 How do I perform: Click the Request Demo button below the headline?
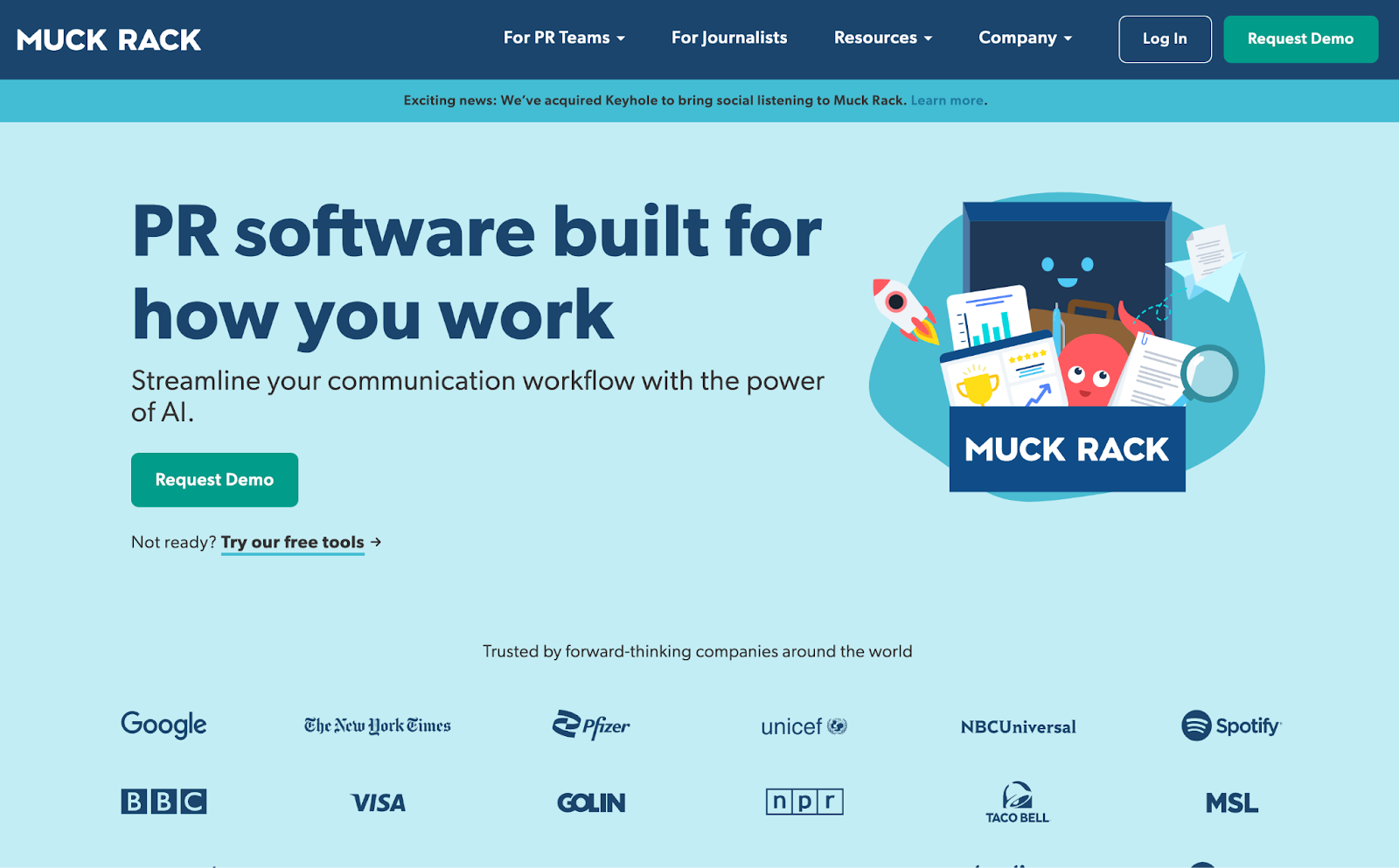214,480
